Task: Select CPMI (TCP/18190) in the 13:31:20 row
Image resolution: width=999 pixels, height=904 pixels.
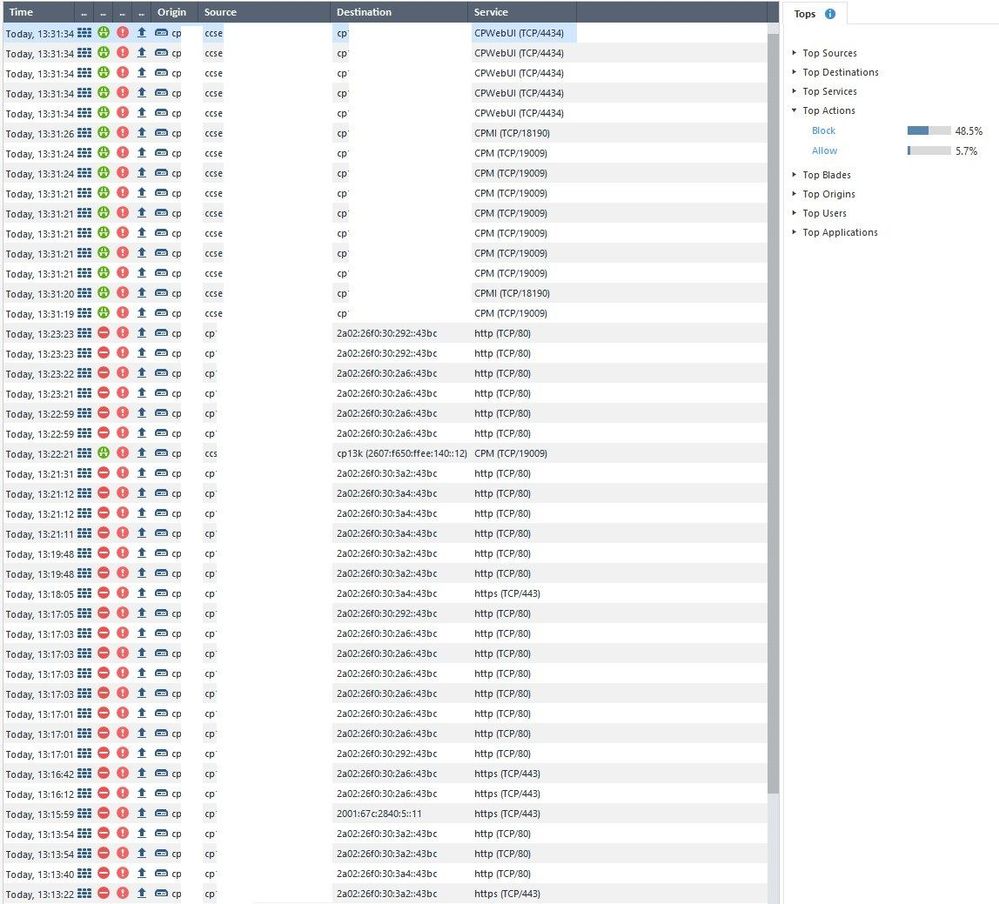Action: [x=512, y=293]
